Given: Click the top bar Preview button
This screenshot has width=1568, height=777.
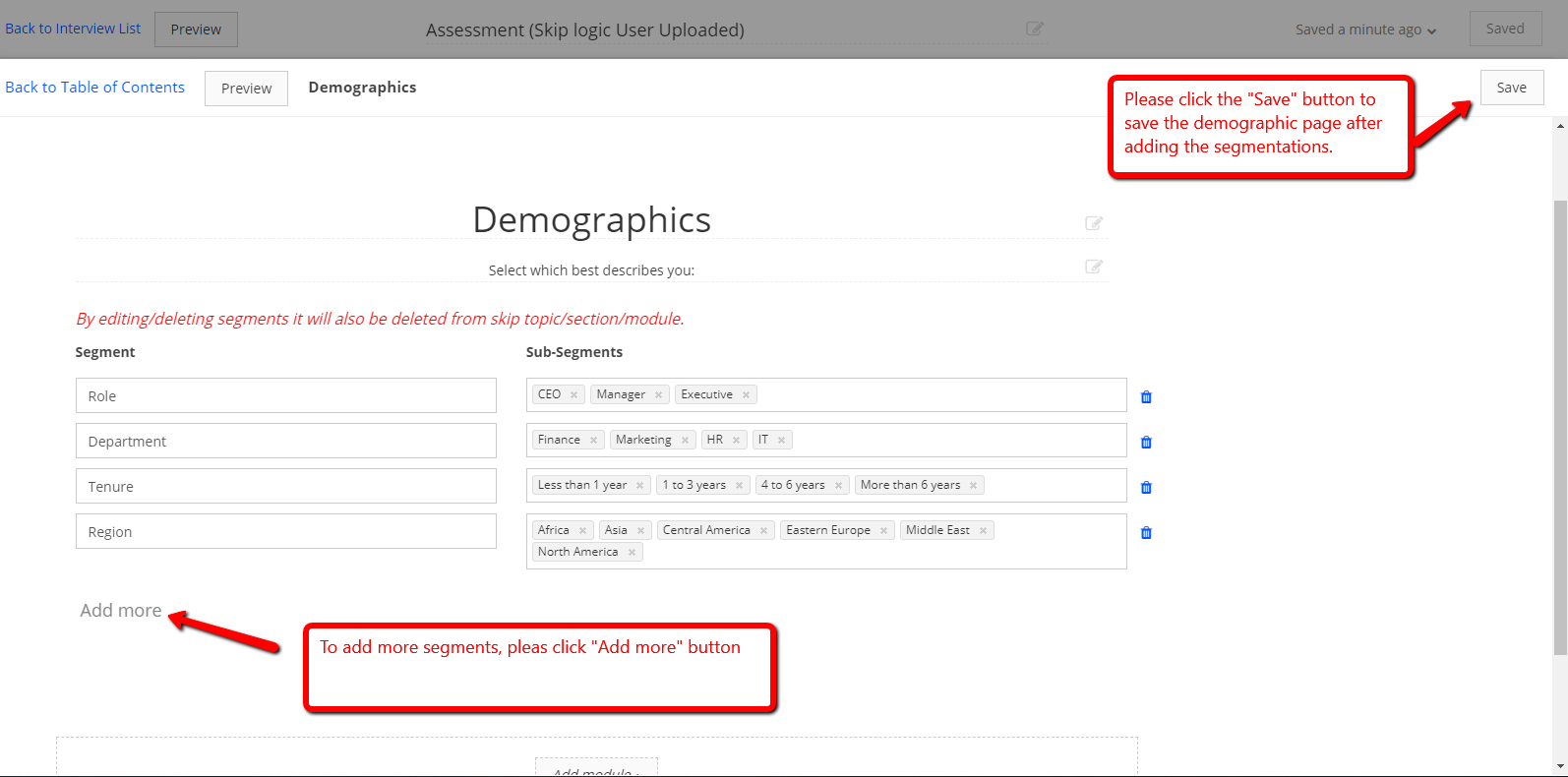Looking at the screenshot, I should click(x=196, y=30).
